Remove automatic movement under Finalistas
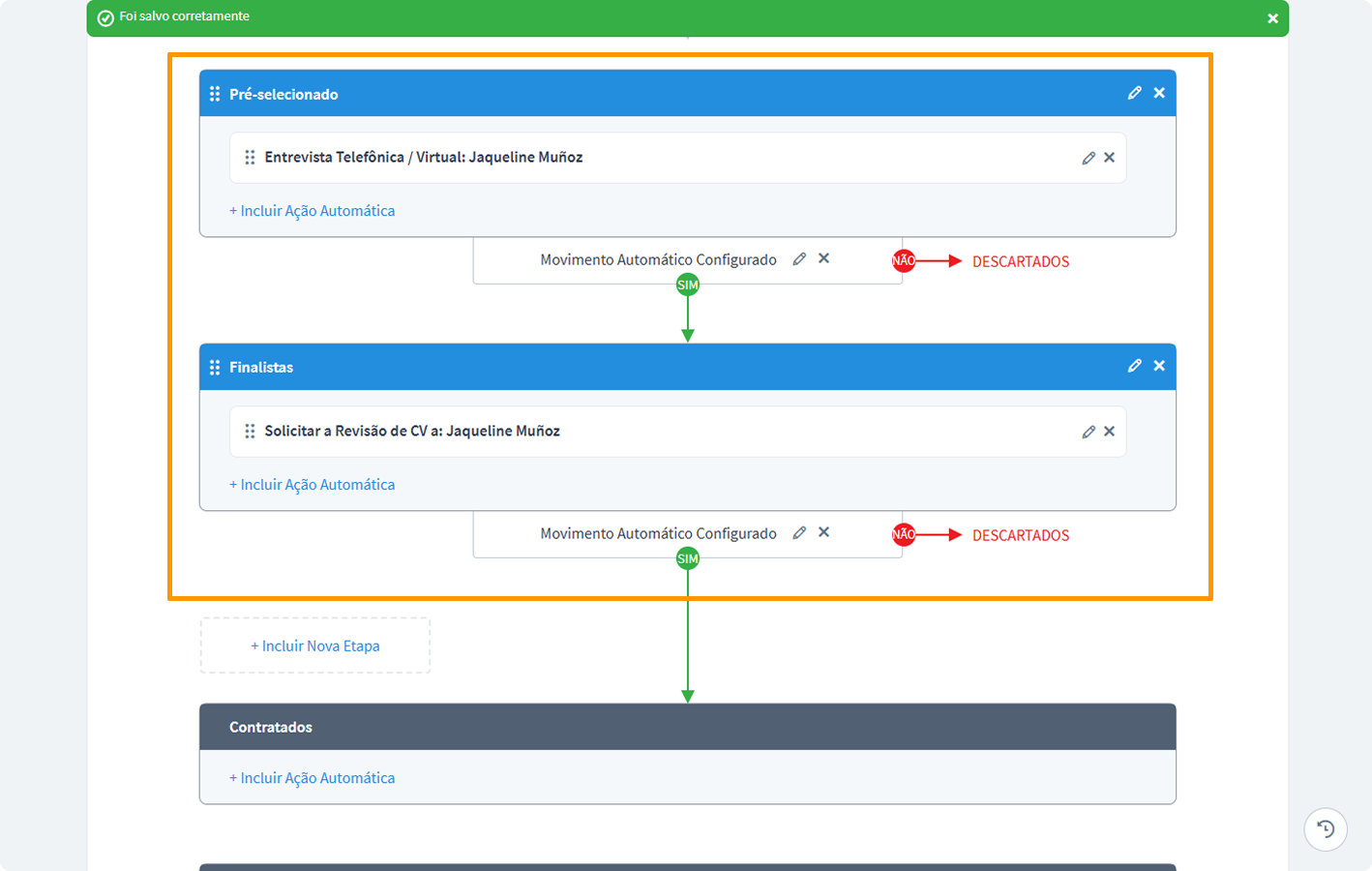The image size is (1372, 871). [823, 532]
